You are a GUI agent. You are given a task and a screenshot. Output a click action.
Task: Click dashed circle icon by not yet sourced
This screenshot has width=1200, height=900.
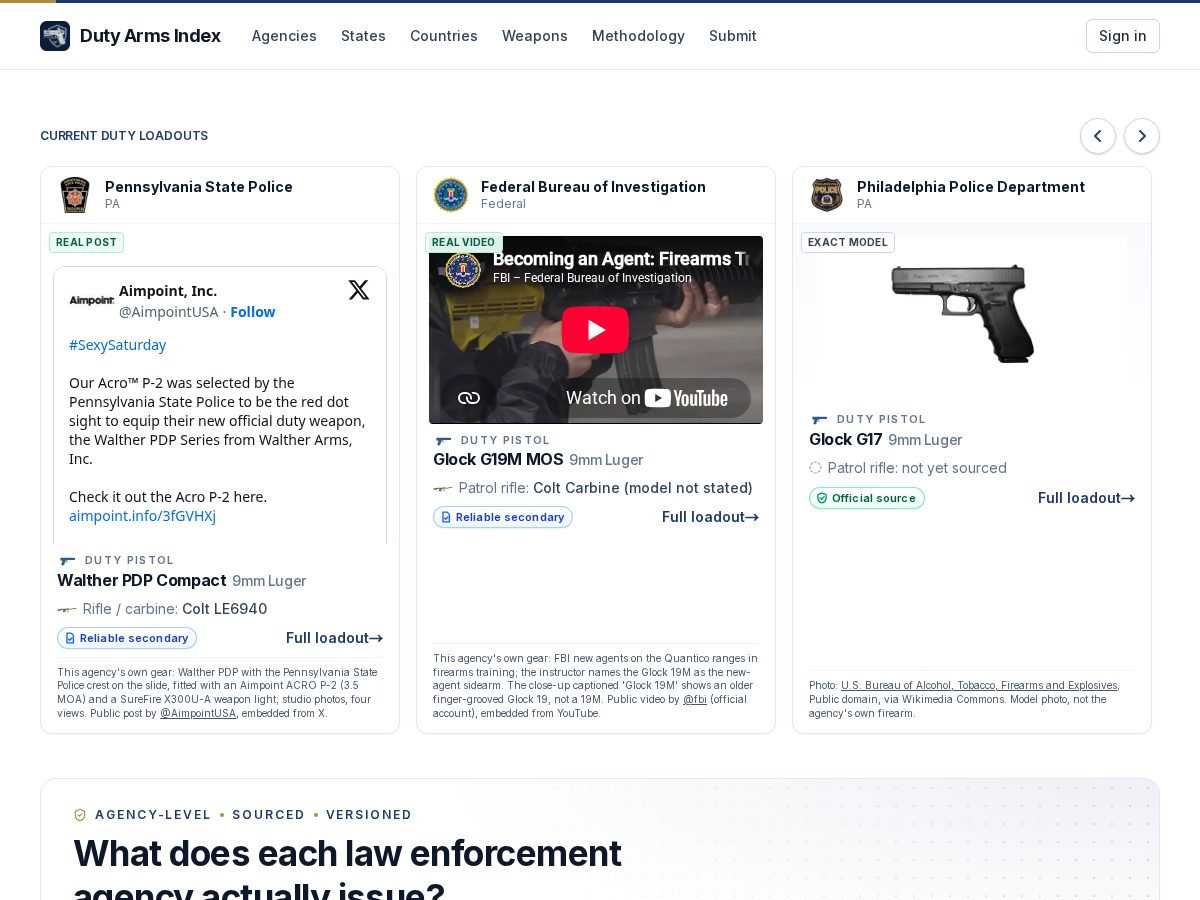pyautogui.click(x=815, y=468)
